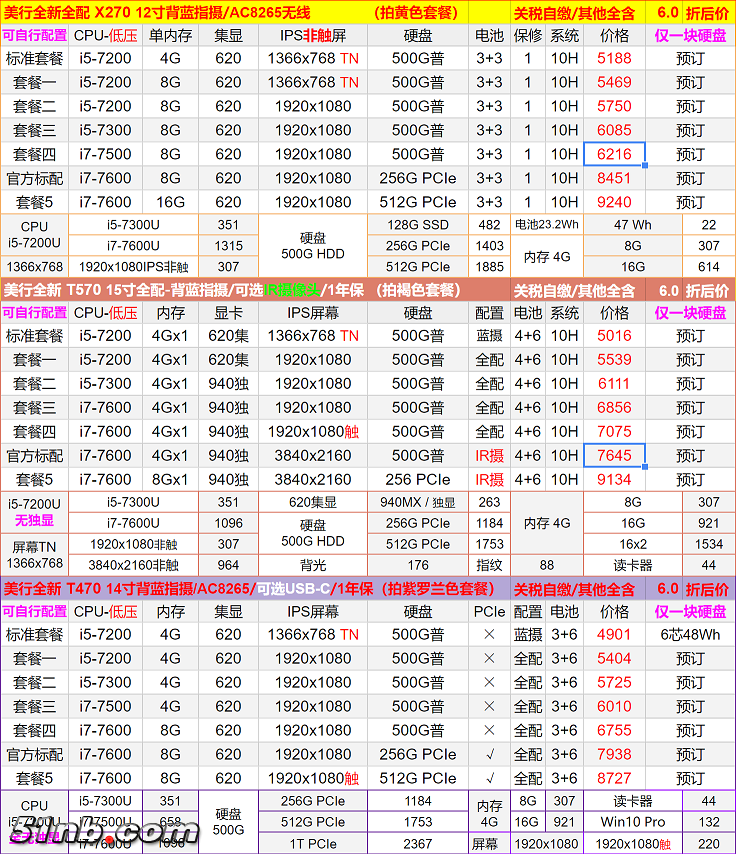Click the 51nb.com watermark logo

105,830
